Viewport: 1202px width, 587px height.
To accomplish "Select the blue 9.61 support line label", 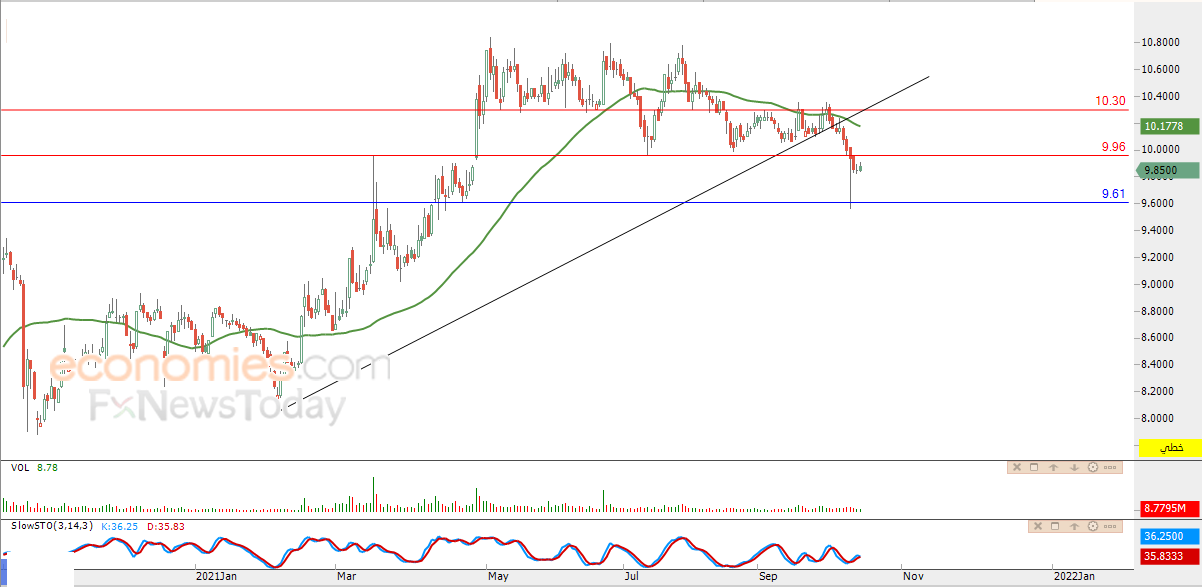I will pos(1113,194).
